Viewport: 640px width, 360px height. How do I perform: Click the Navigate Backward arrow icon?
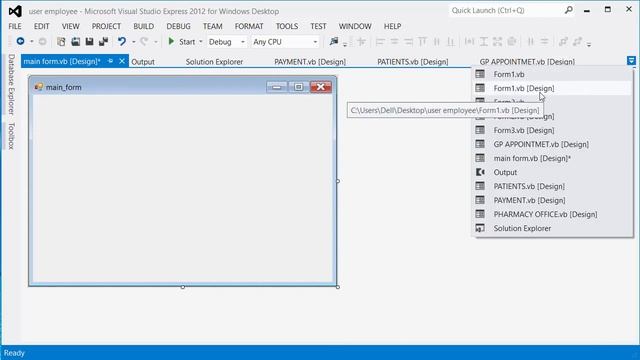20,41
